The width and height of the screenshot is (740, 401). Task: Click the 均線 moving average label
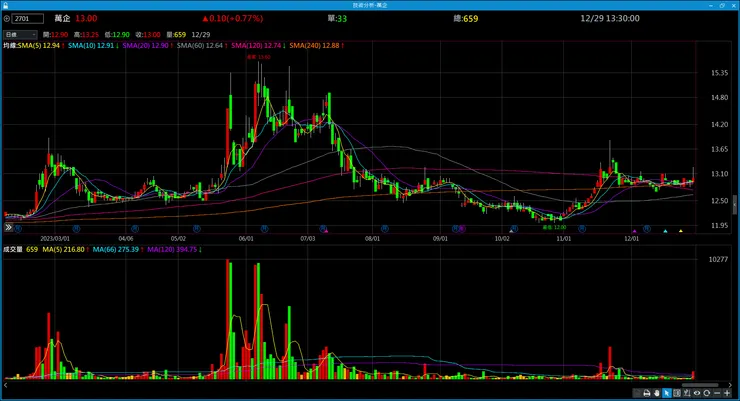(x=10, y=46)
